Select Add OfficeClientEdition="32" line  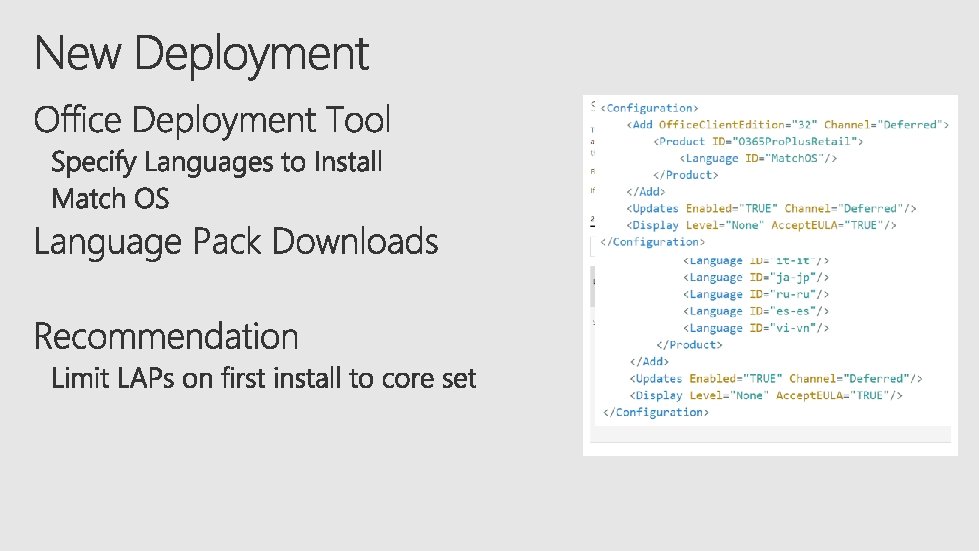coord(788,125)
